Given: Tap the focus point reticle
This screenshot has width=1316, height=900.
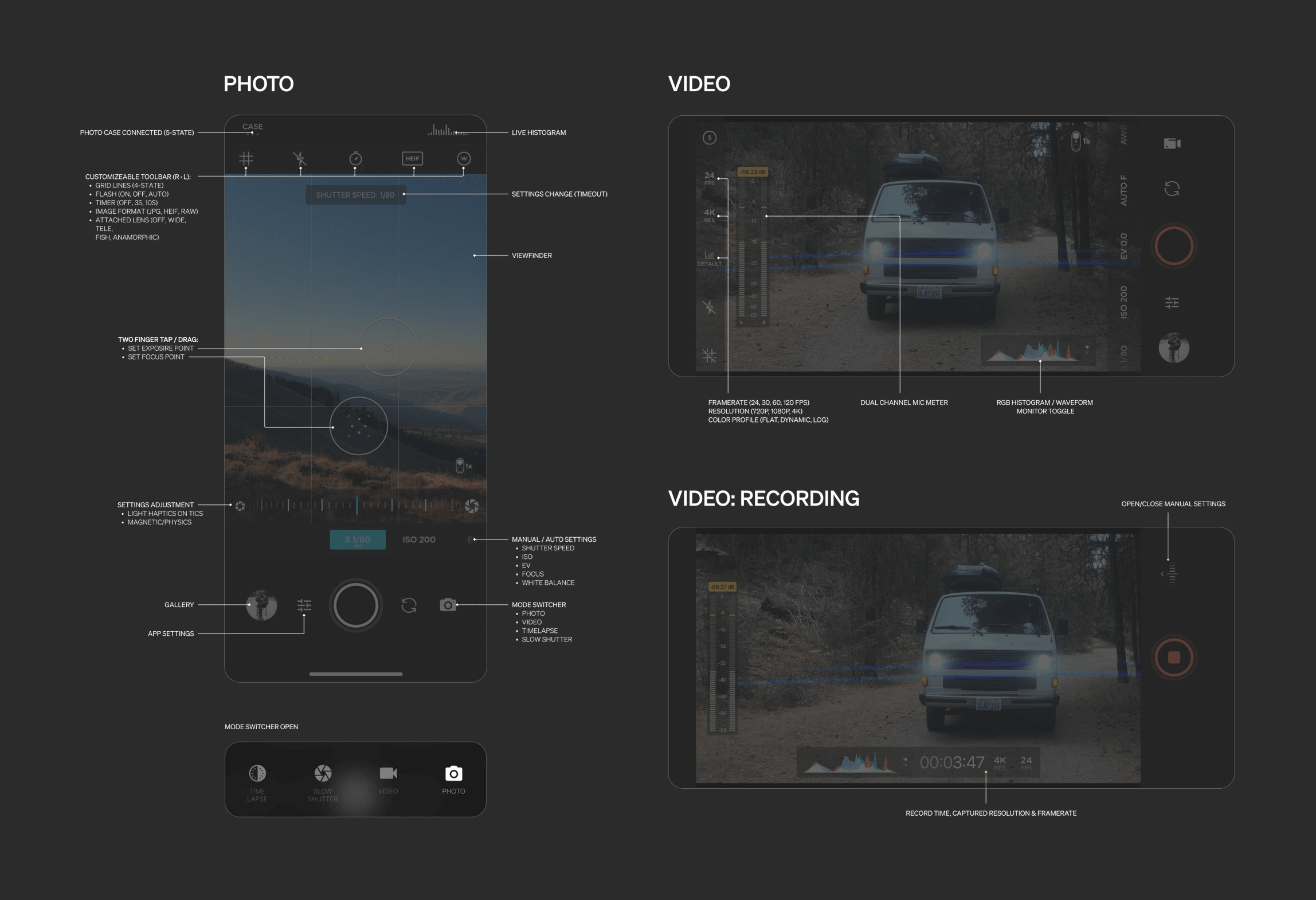Looking at the screenshot, I should (359, 426).
